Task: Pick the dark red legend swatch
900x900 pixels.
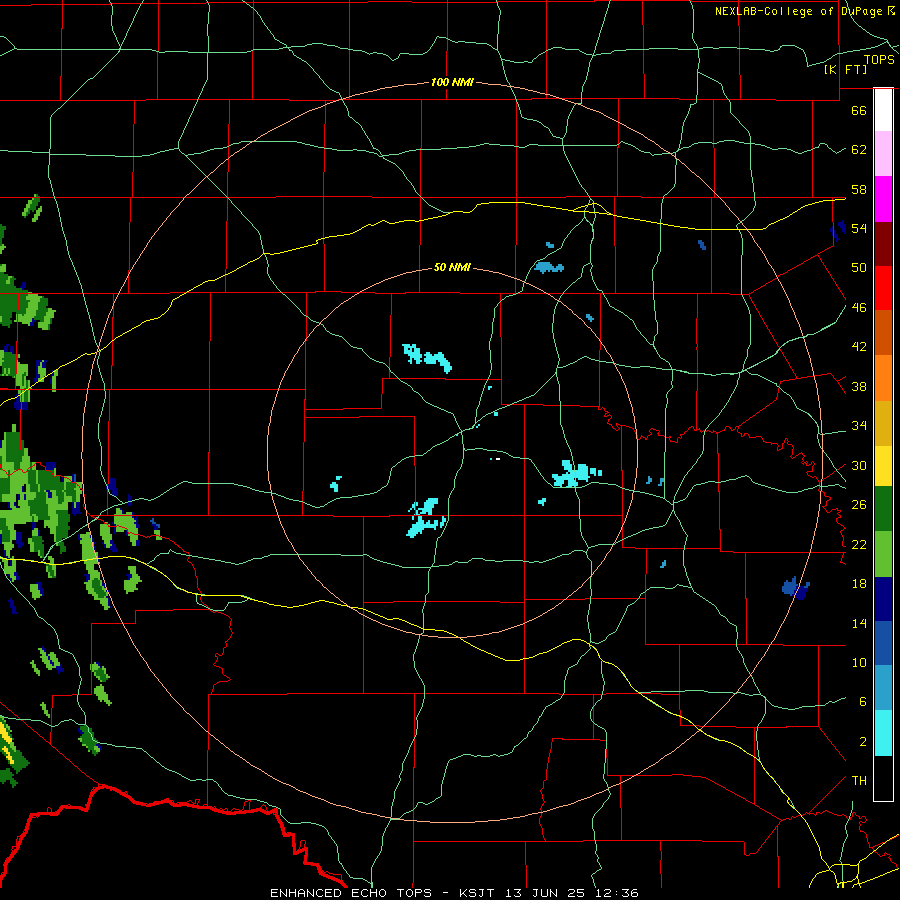Action: pos(883,244)
